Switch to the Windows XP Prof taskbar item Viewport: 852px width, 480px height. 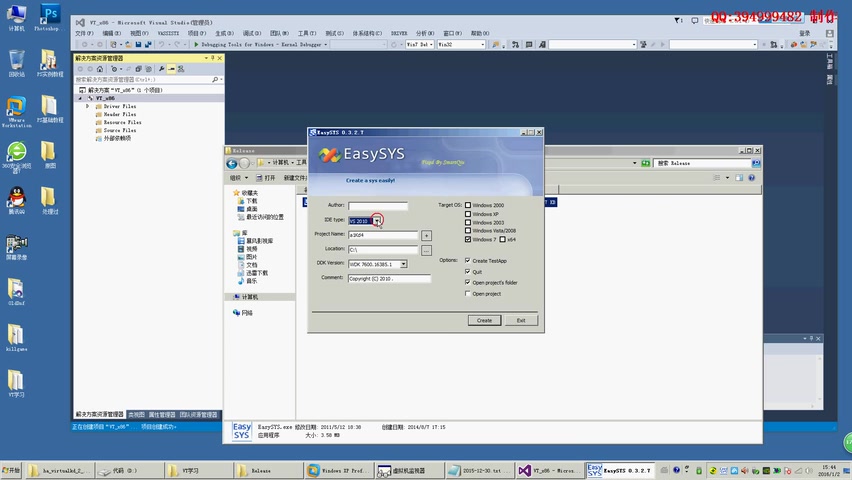(337, 471)
